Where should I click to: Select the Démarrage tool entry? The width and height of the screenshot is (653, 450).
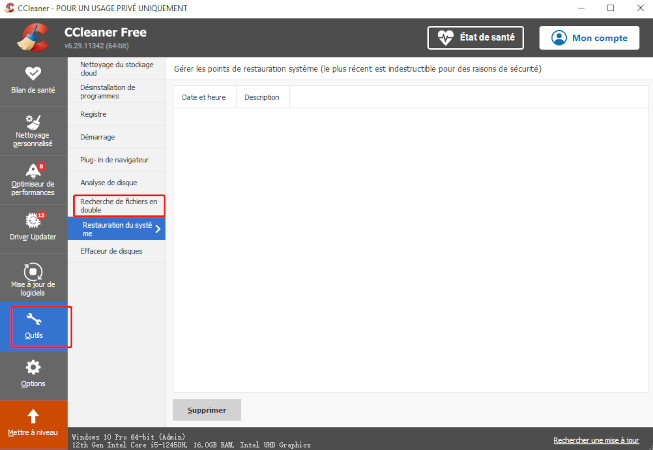(x=117, y=137)
